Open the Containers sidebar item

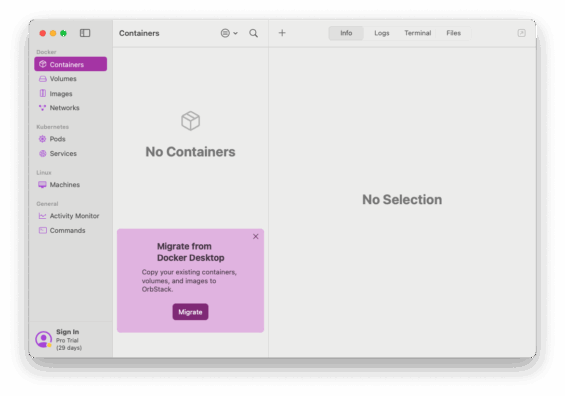click(71, 64)
